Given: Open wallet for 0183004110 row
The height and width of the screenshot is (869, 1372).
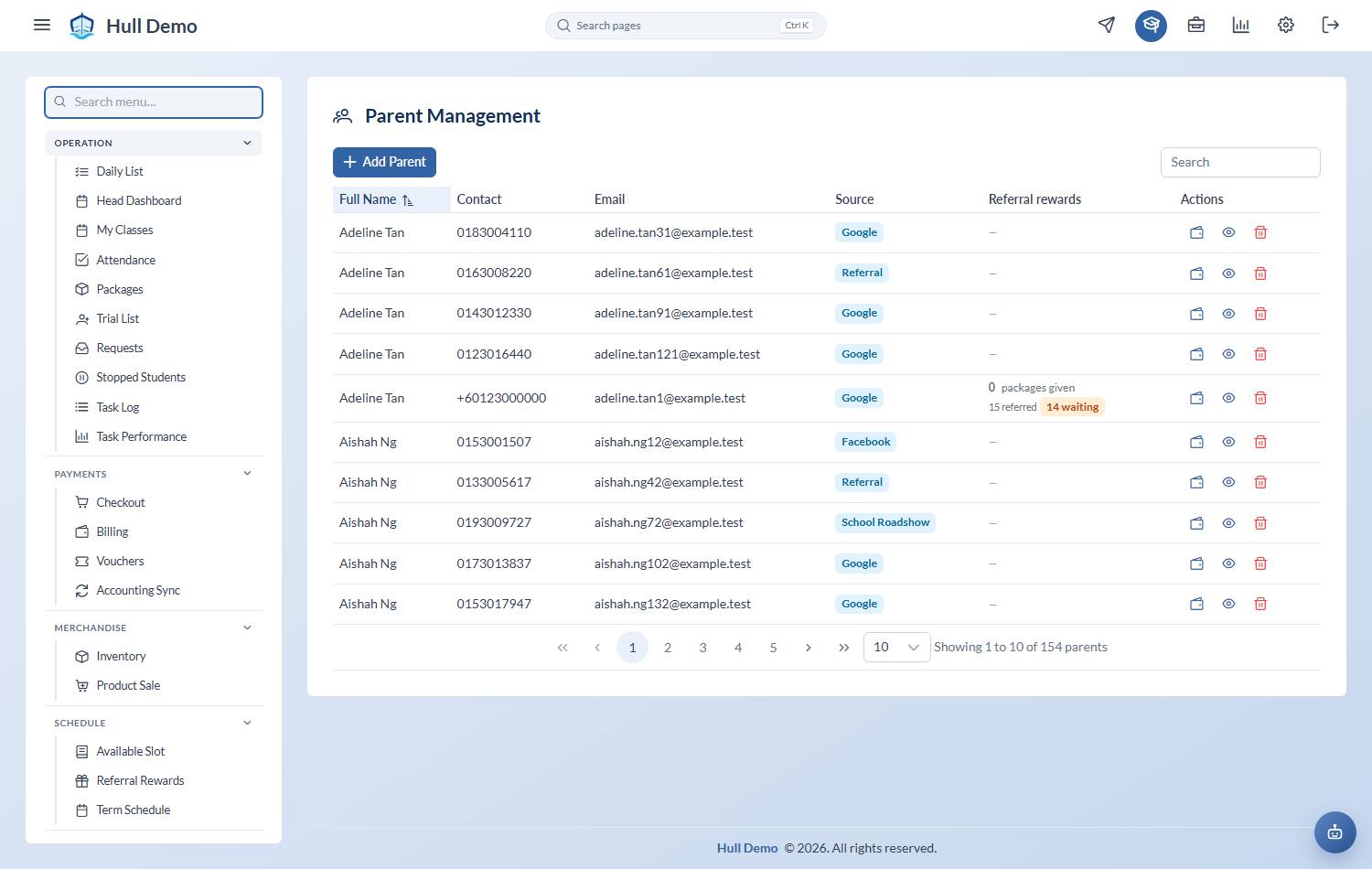Looking at the screenshot, I should [1196, 232].
